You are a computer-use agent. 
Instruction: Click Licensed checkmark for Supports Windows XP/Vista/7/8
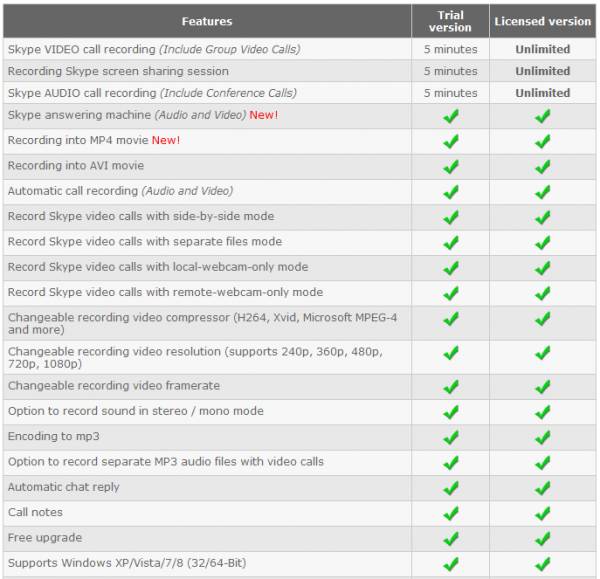[543, 564]
